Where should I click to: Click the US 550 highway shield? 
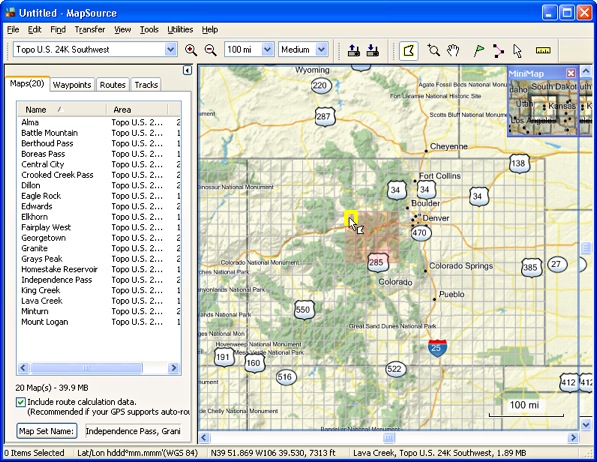click(x=304, y=310)
